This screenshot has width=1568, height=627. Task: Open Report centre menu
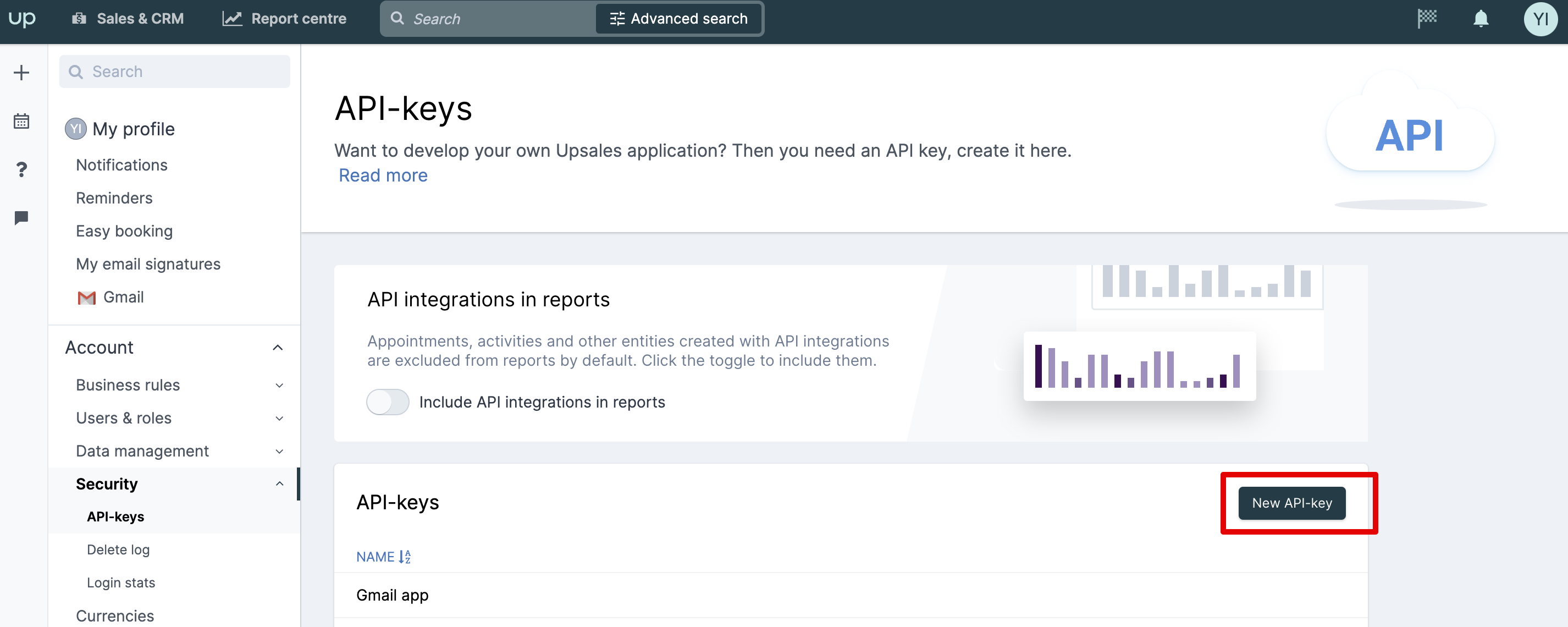coord(284,19)
